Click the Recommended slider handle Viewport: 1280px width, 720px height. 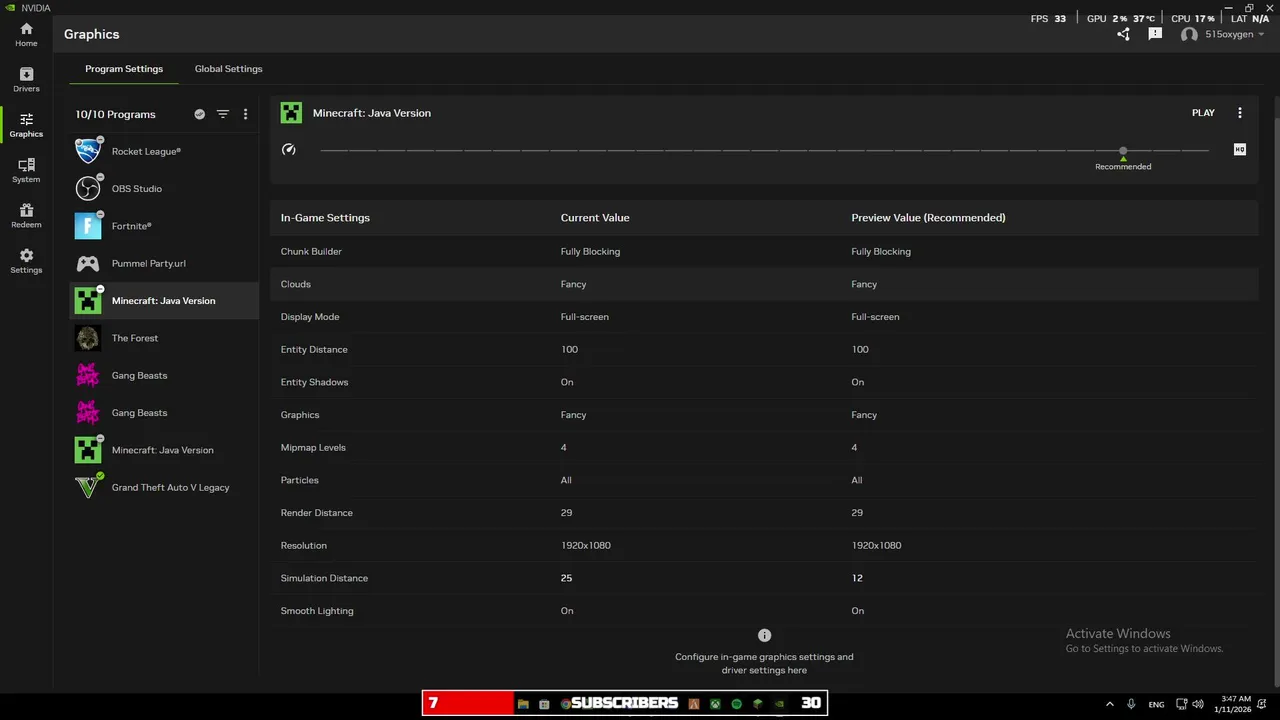coord(1123,150)
